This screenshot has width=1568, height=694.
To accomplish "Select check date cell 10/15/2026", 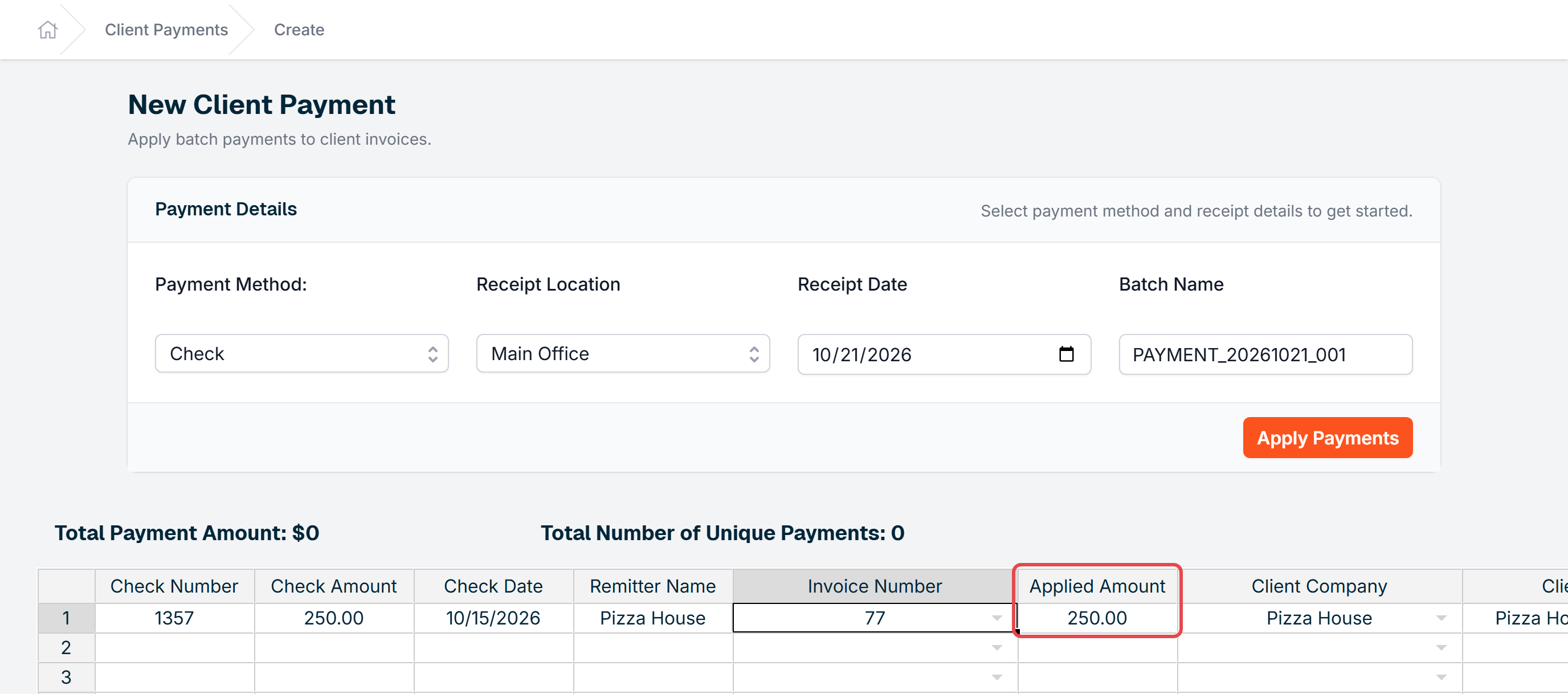I will 493,618.
